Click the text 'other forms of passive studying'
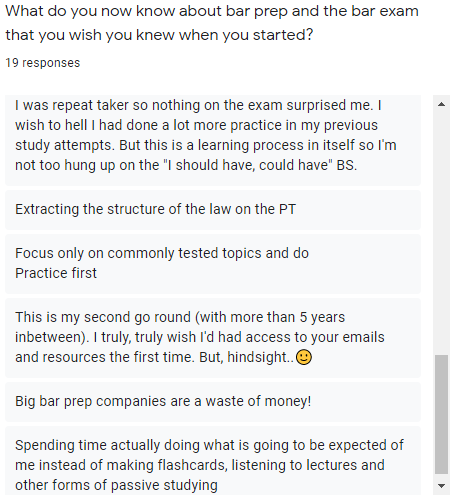 click(x=116, y=485)
